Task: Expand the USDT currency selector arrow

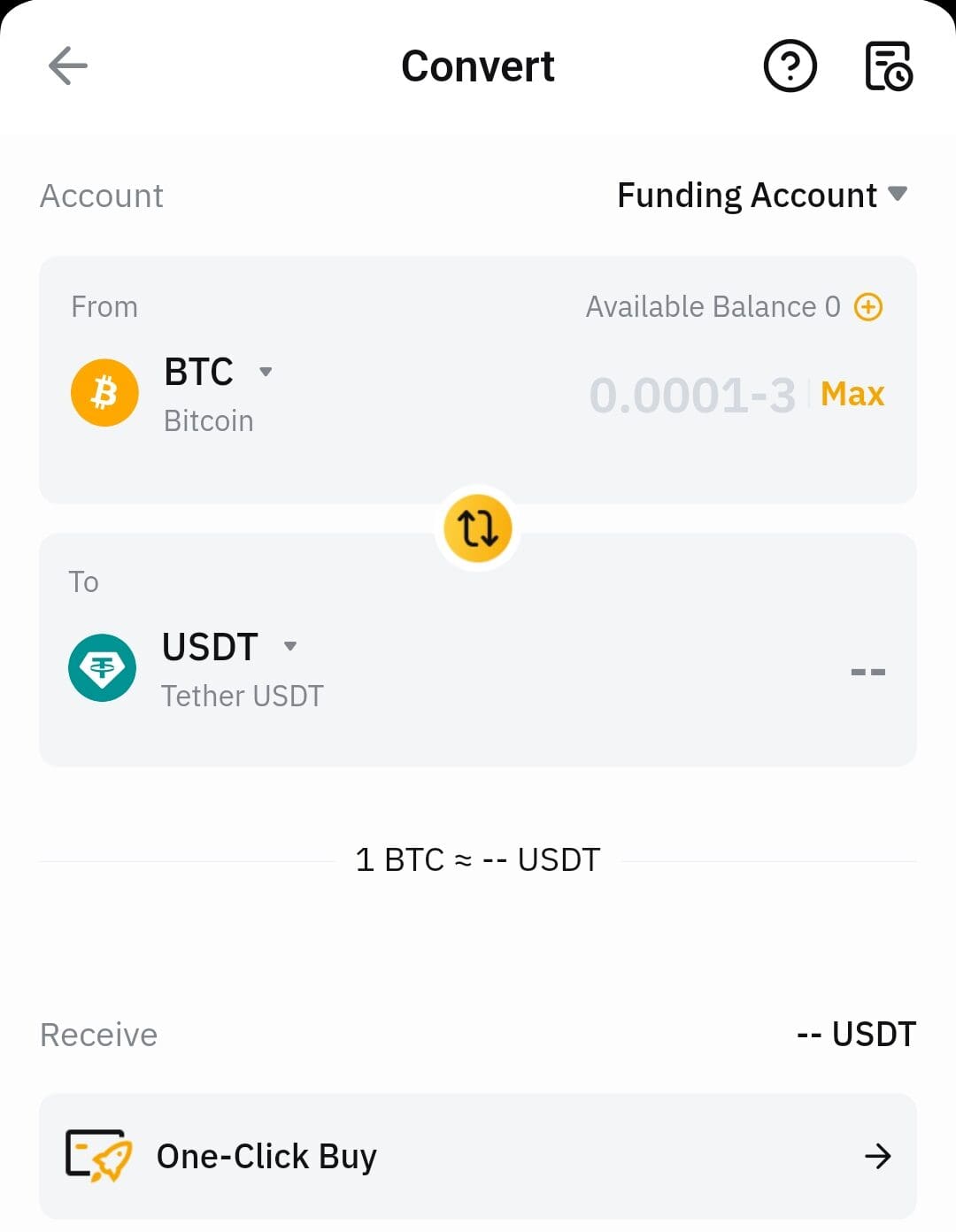Action: pos(290,646)
